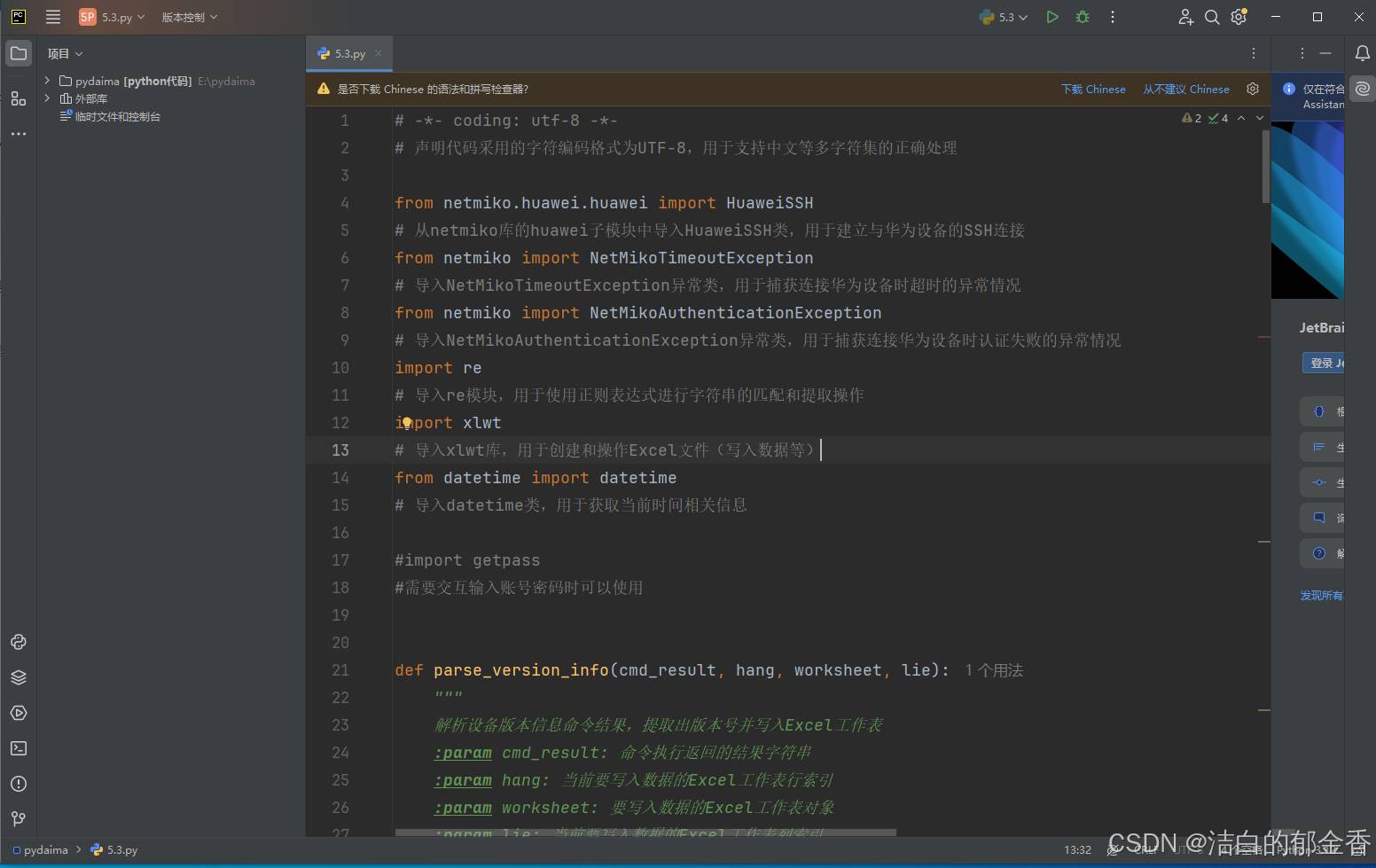Image resolution: width=1376 pixels, height=868 pixels.
Task: Close the 5.3.py editor tab
Action: point(379,53)
